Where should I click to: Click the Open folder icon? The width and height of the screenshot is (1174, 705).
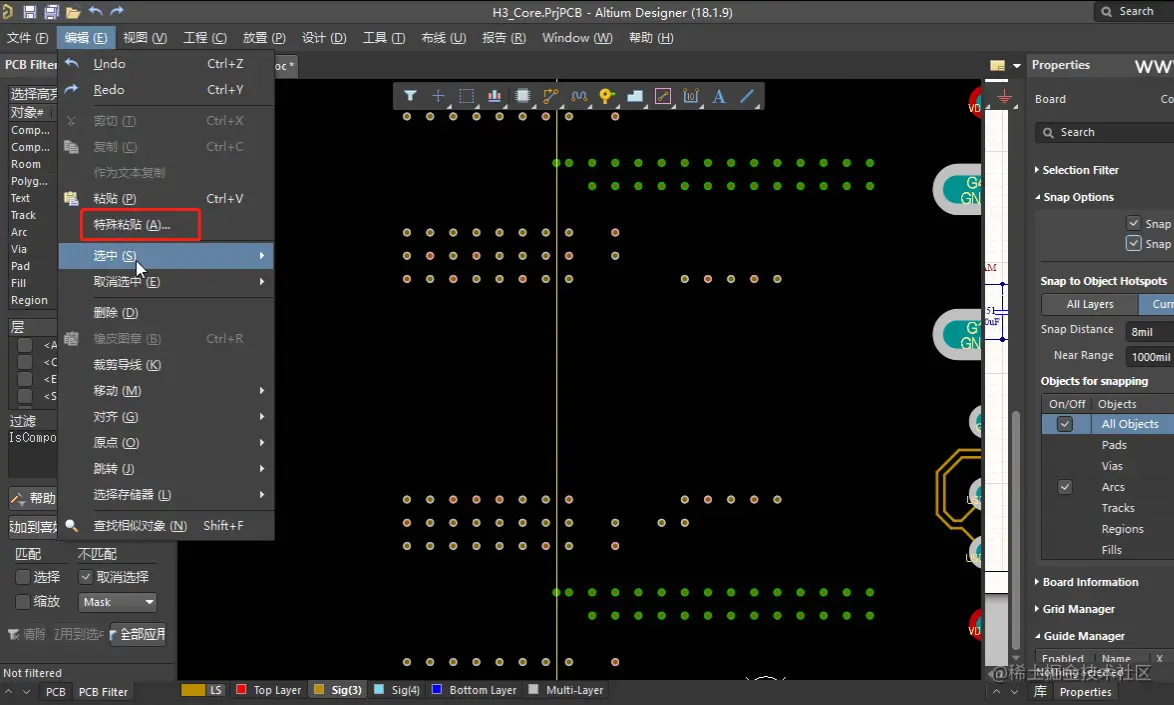[x=73, y=12]
